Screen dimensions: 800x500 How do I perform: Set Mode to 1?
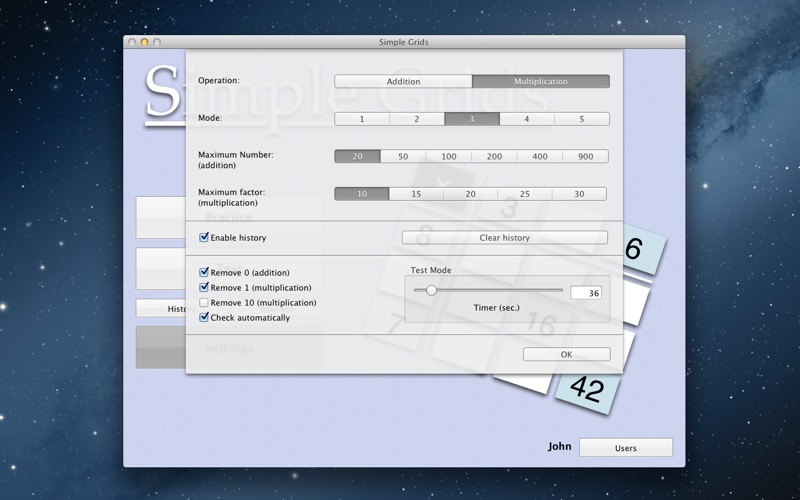coord(362,119)
